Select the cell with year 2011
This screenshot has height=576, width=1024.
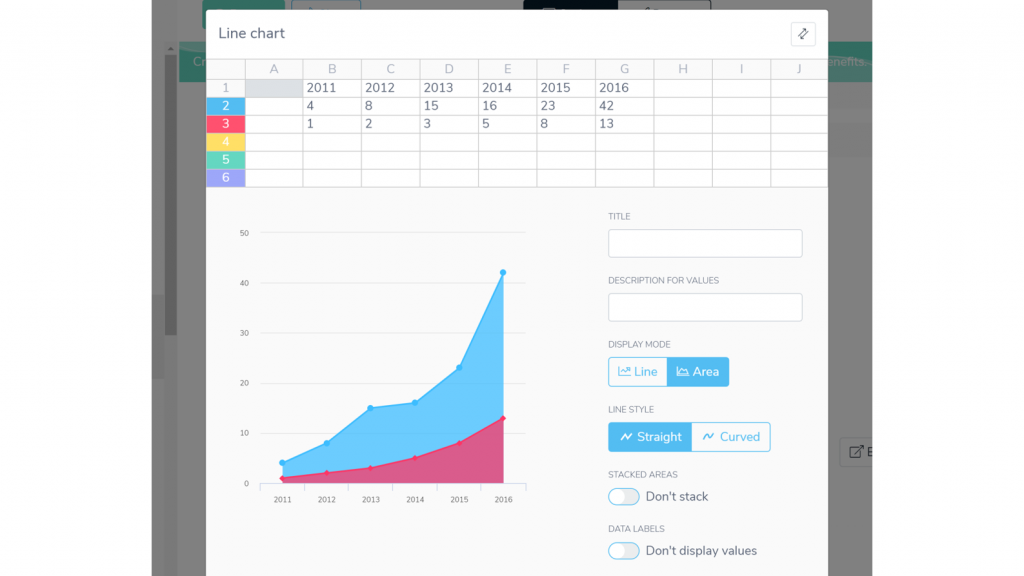[332, 88]
